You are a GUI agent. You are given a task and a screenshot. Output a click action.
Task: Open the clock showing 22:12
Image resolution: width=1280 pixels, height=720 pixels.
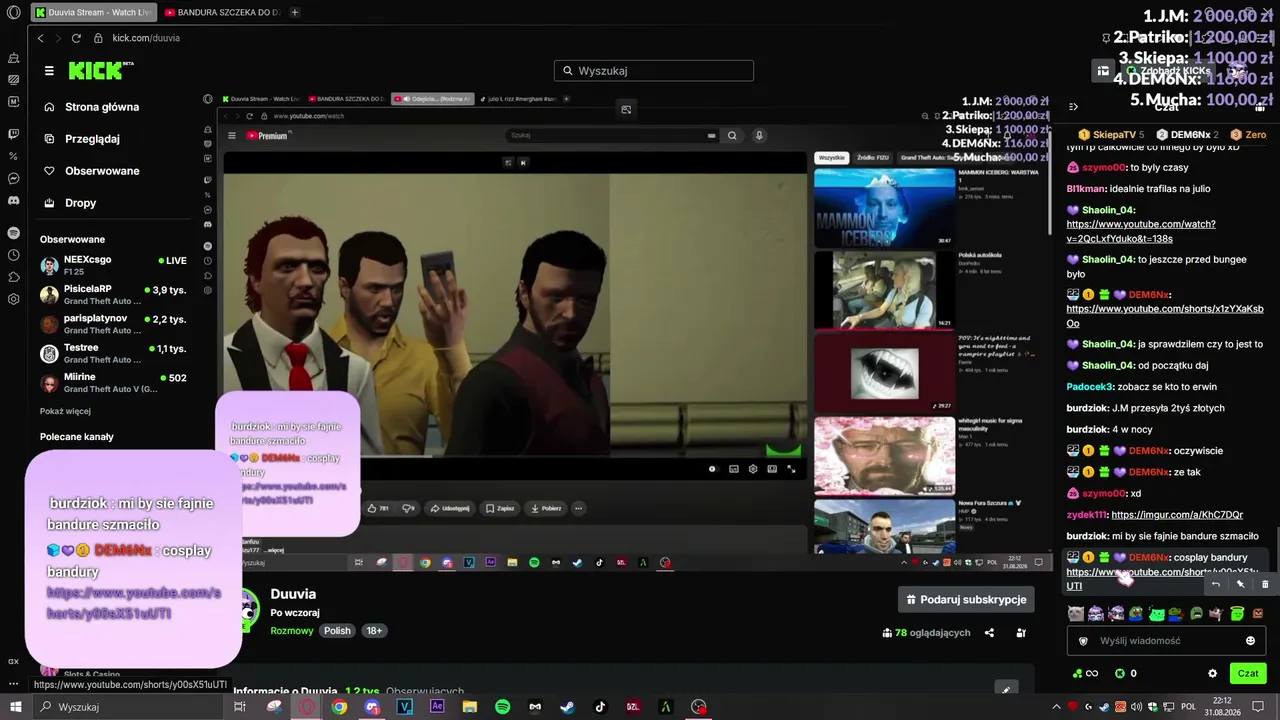point(1222,707)
